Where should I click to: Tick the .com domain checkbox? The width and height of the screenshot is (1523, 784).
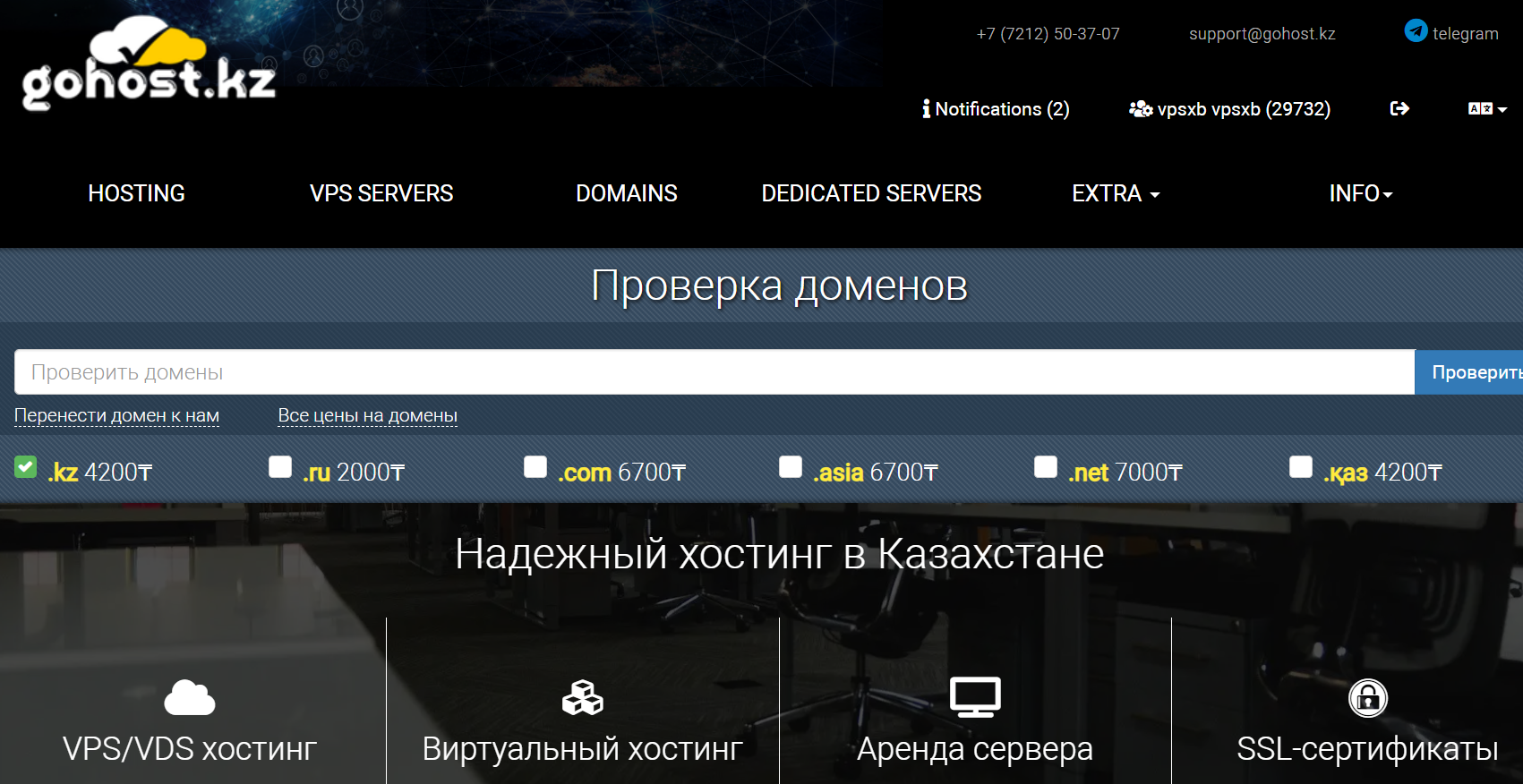535,467
